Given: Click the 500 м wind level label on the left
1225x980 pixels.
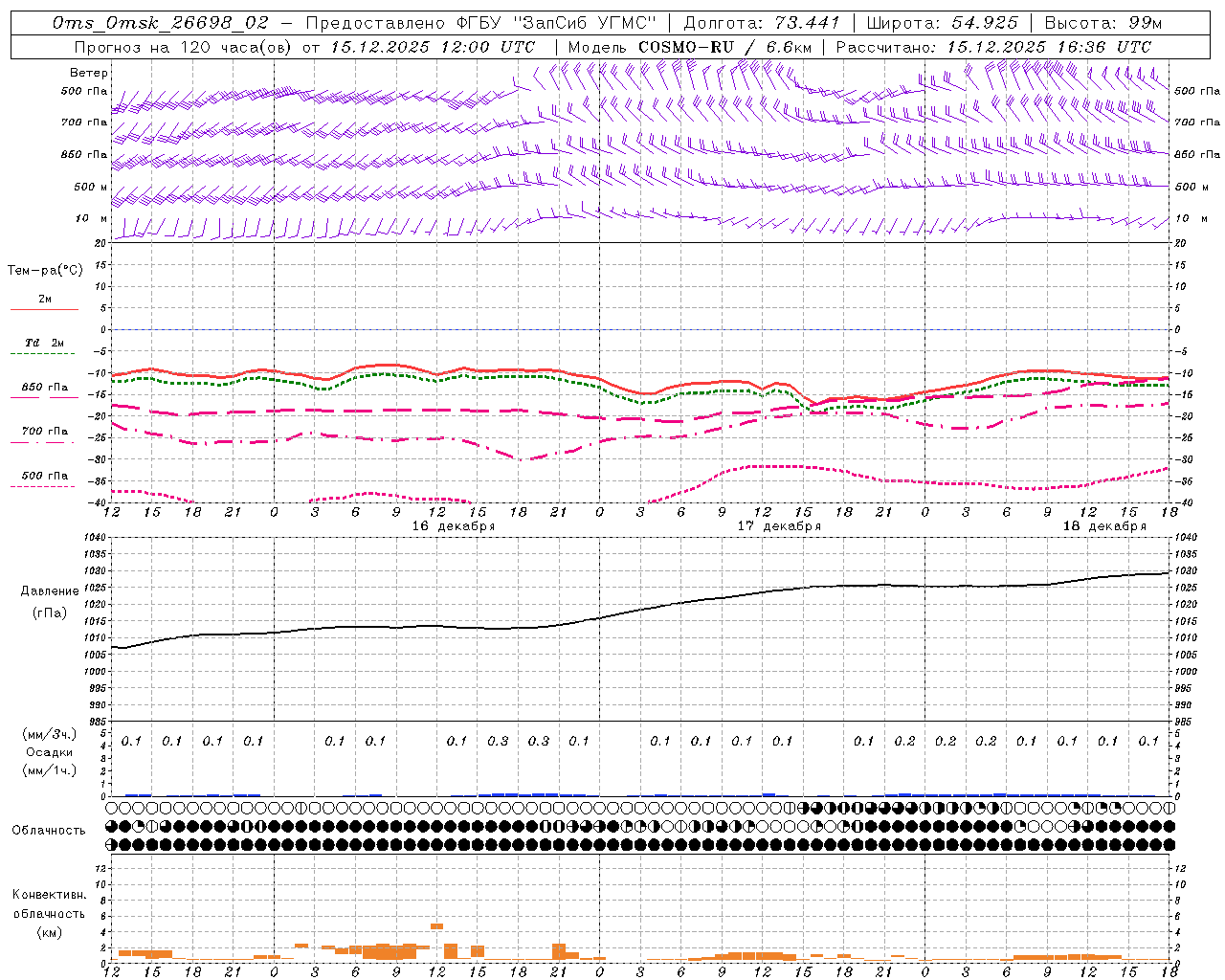Looking at the screenshot, I should 91,187.
